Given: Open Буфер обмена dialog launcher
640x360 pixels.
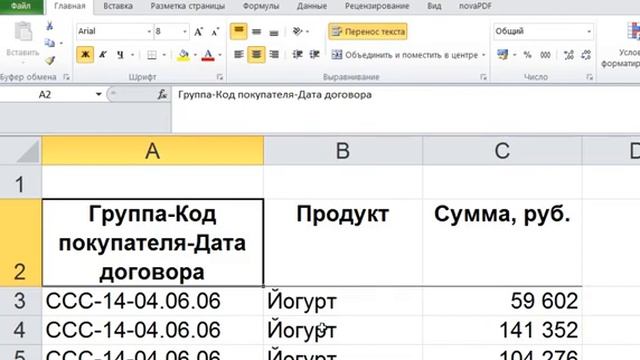Looking at the screenshot, I should [x=66, y=77].
